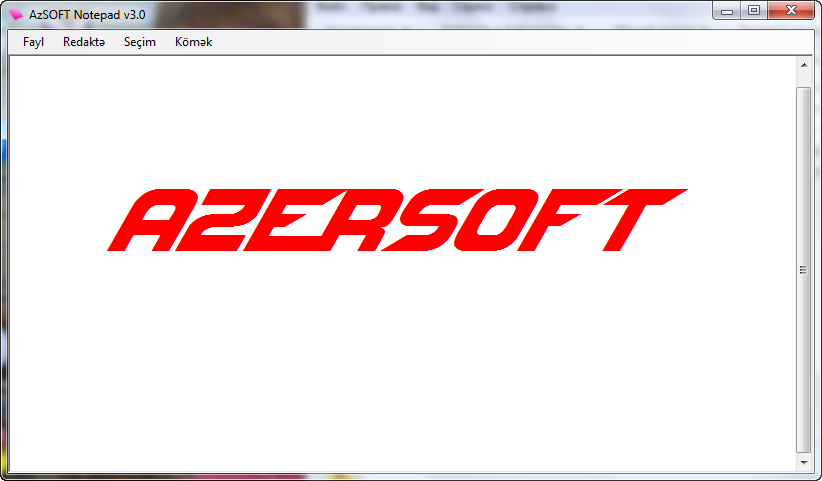This screenshot has height=481, width=822.
Task: Open the Redaktə menu
Action: pos(83,42)
